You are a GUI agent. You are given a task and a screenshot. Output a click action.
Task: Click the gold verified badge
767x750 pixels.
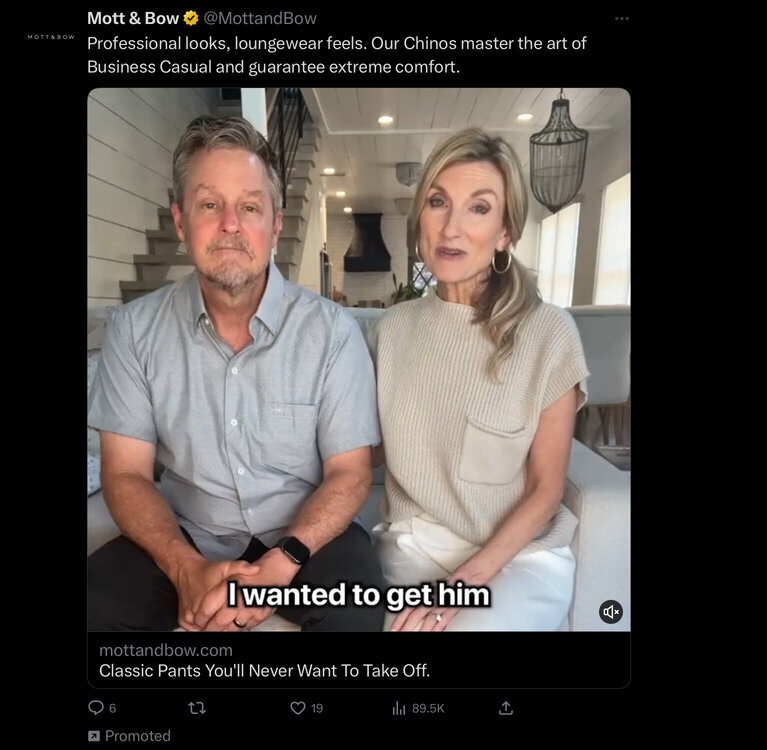191,18
